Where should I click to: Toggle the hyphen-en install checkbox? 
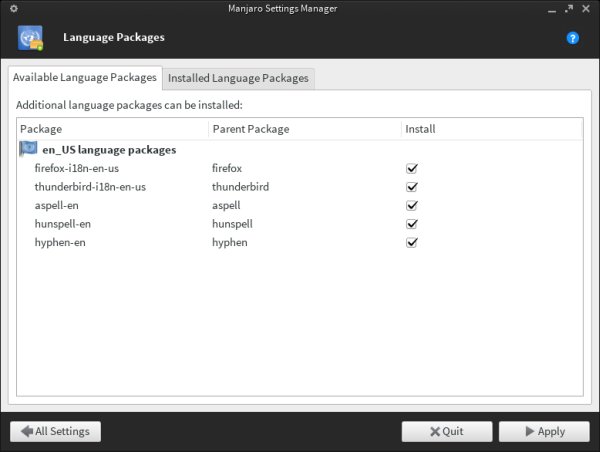pyautogui.click(x=411, y=242)
